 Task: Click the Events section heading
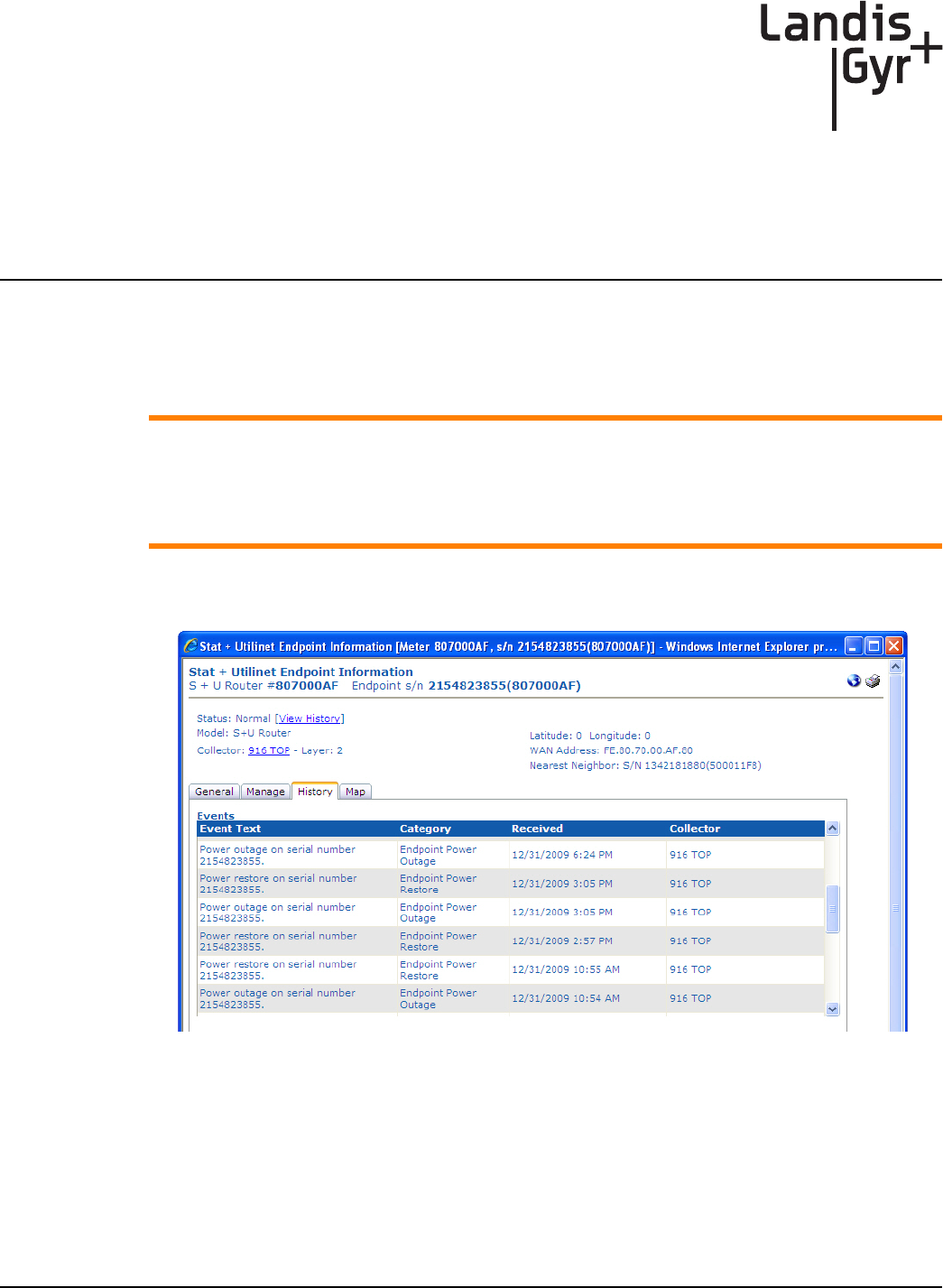[216, 816]
